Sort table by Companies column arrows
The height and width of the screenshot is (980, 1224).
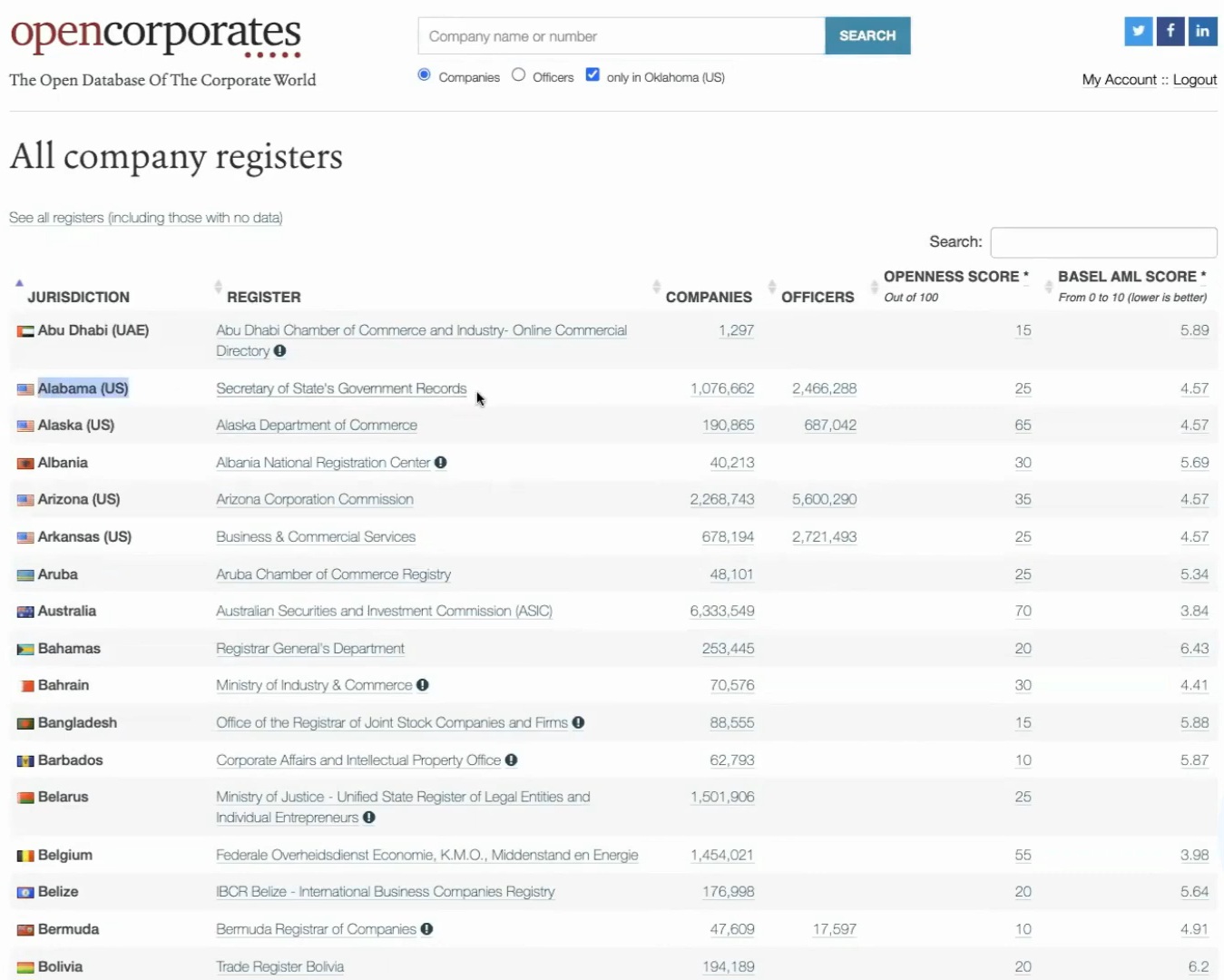656,287
